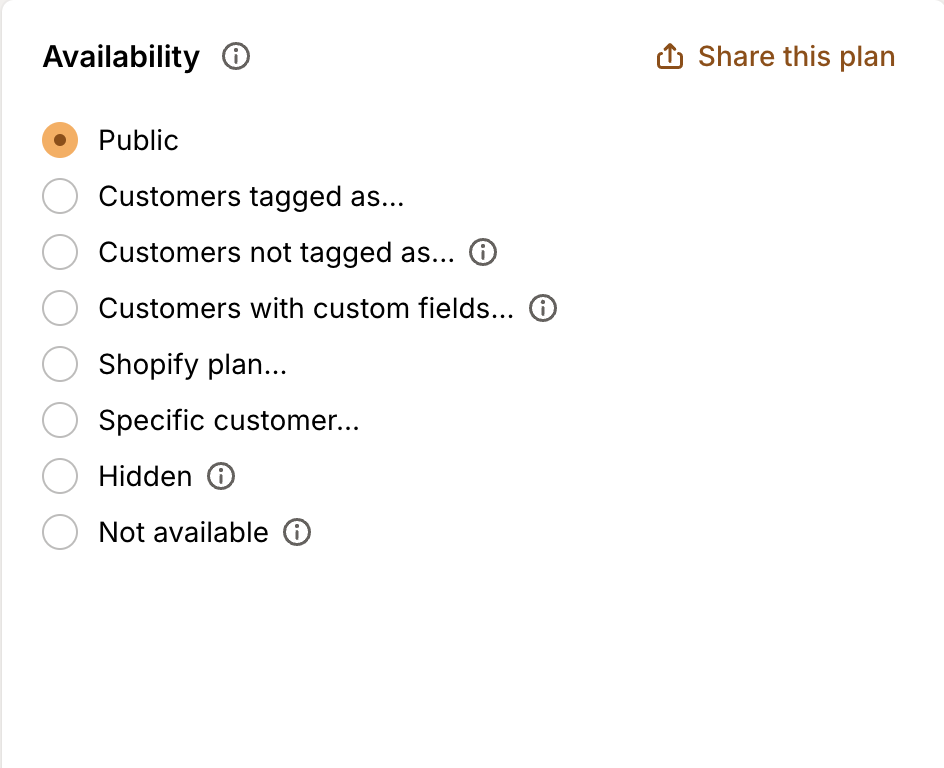Open info icon for Customers with custom fields
Viewport: 944px width, 768px height.
543,309
